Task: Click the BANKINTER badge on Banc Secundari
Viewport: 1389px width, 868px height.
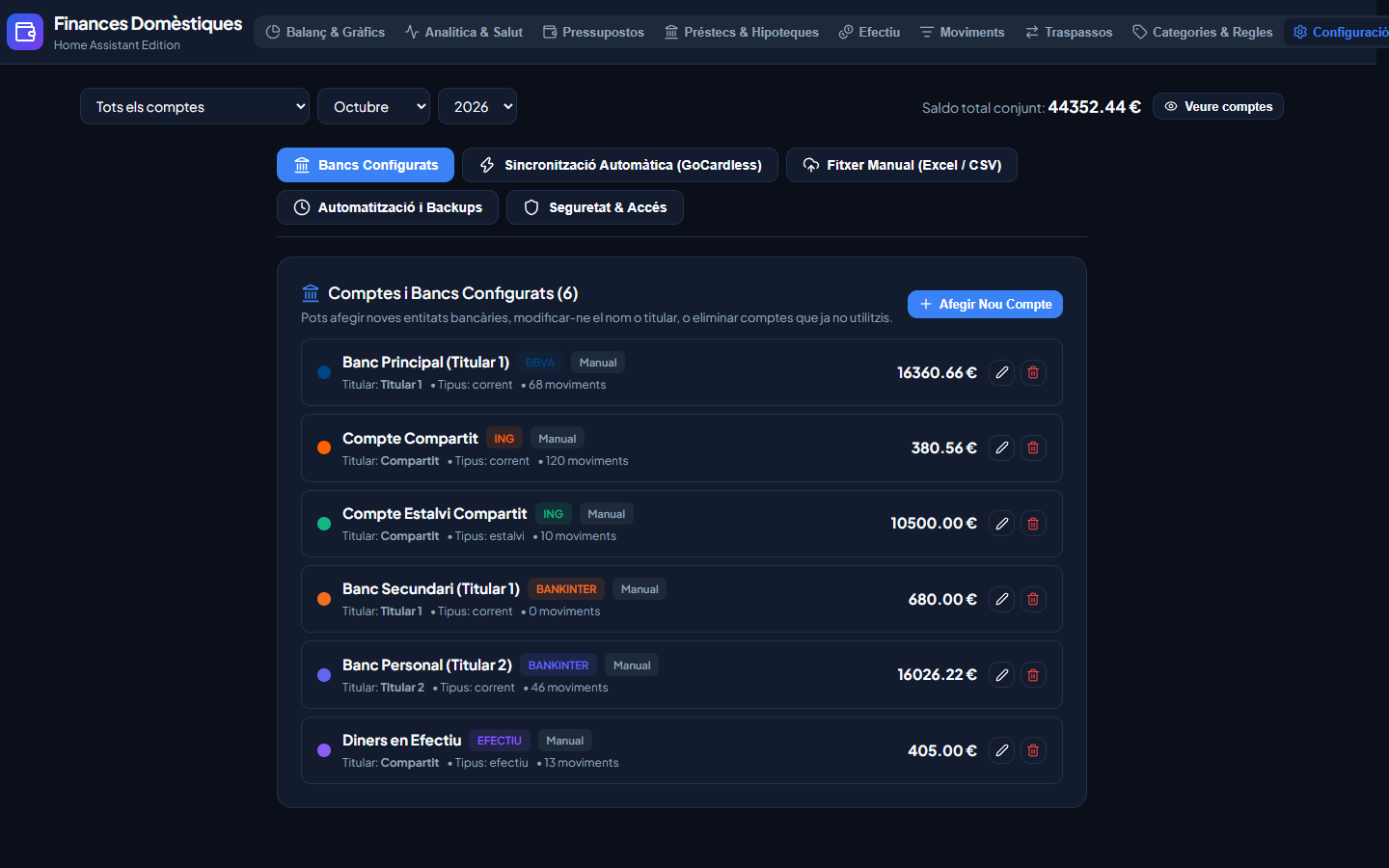Action: point(566,589)
